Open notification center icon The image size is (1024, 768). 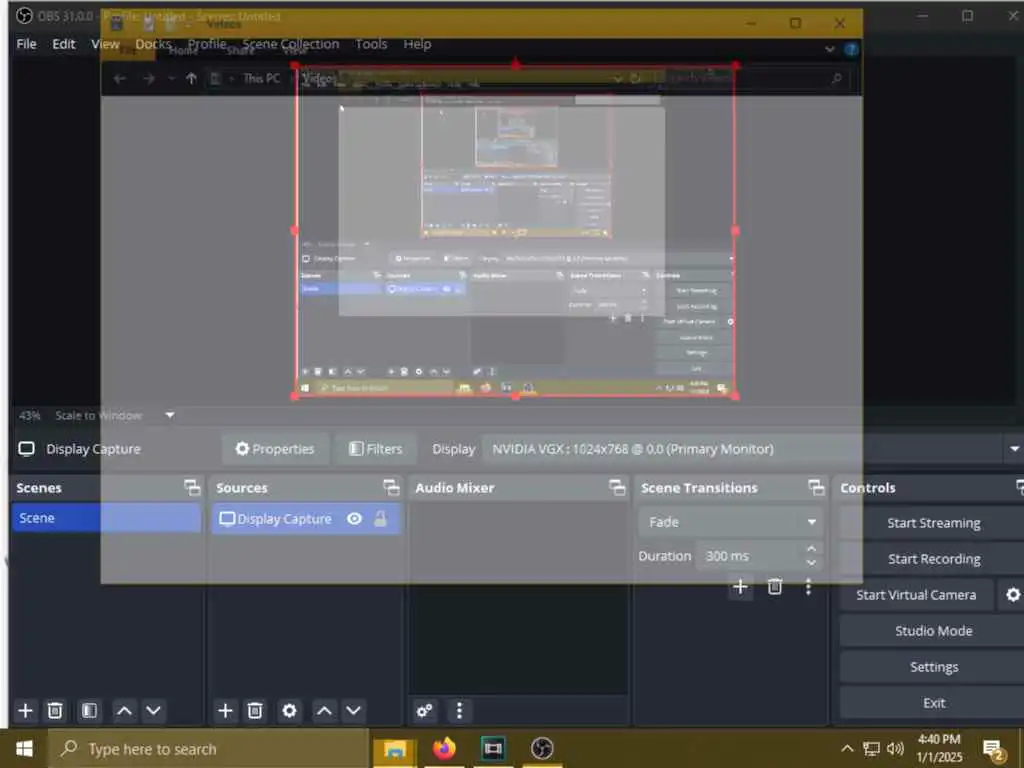pos(993,749)
